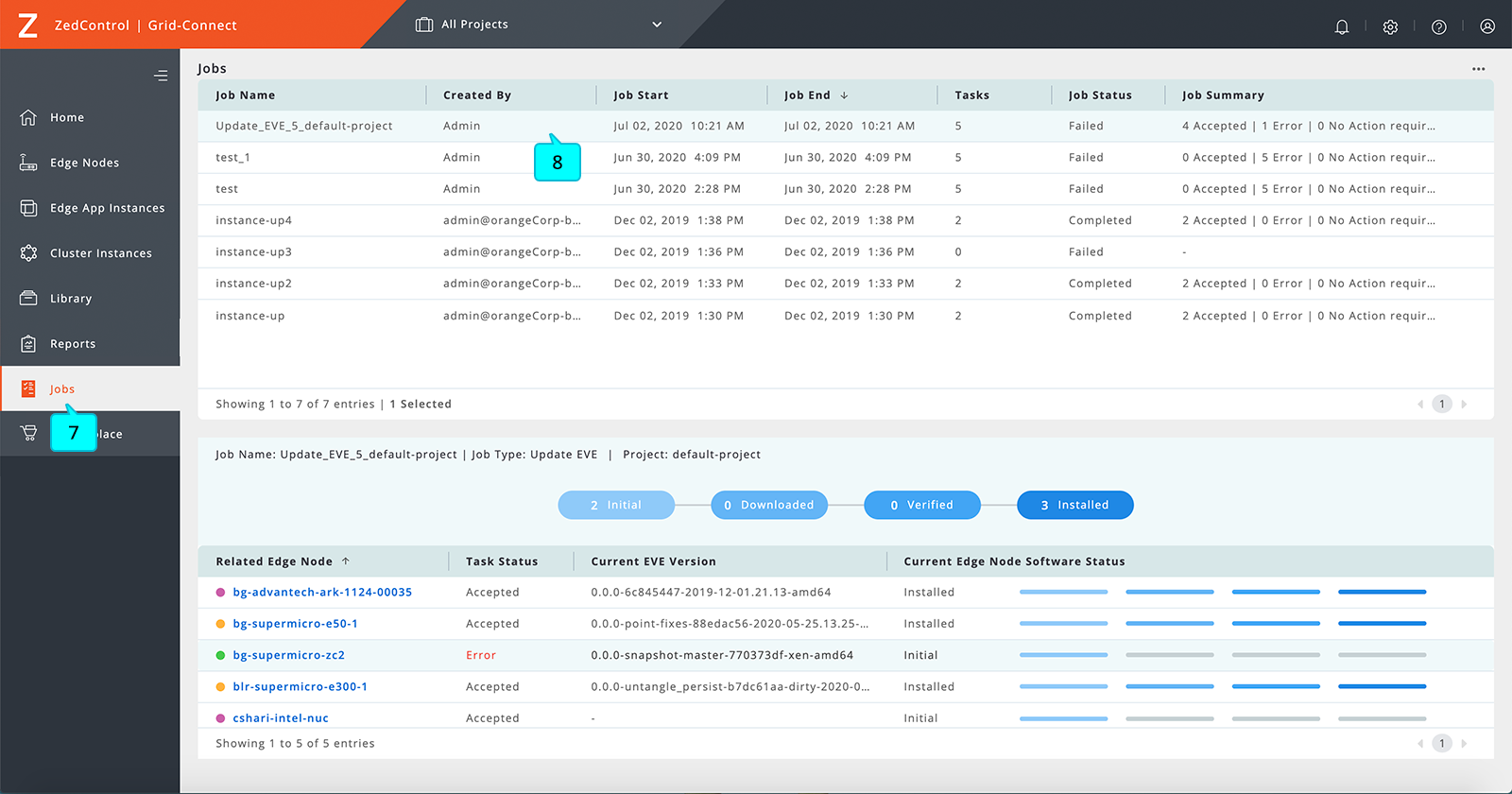The height and width of the screenshot is (794, 1512).
Task: Open the settings gear icon
Action: 1390,26
